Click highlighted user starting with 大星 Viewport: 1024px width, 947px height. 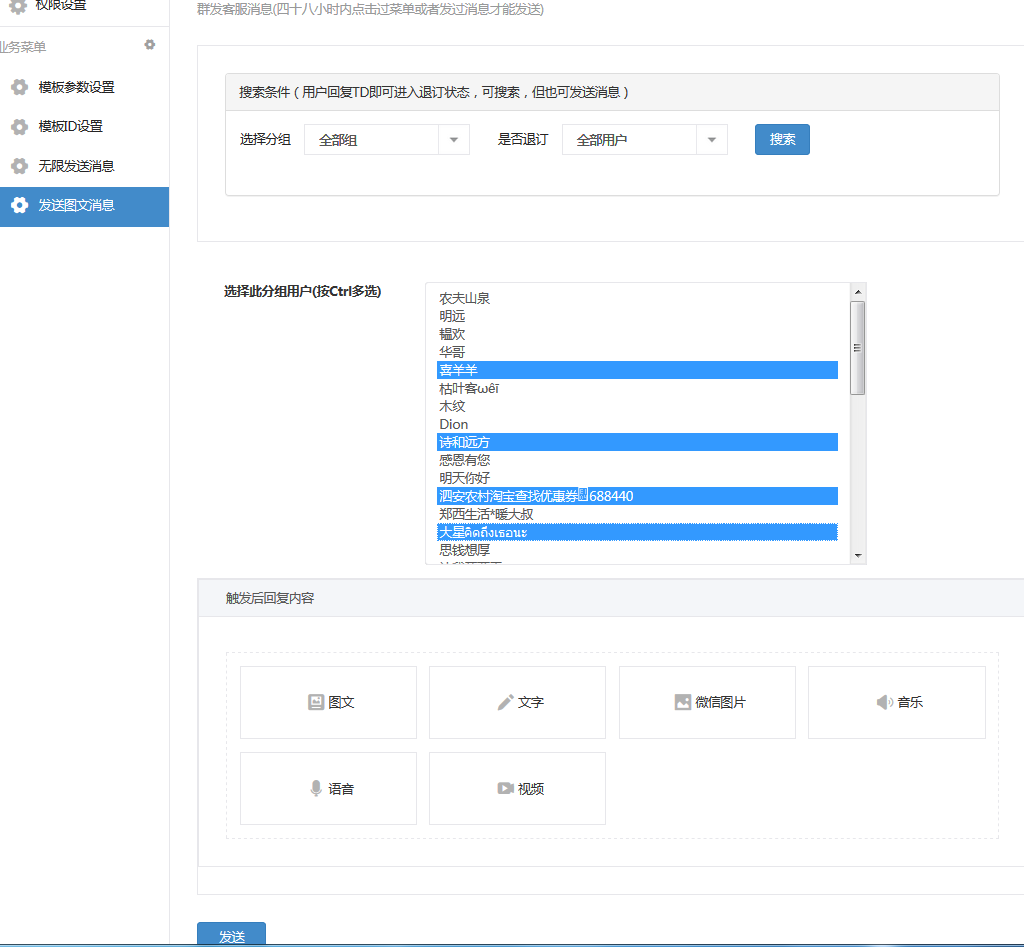coord(637,532)
